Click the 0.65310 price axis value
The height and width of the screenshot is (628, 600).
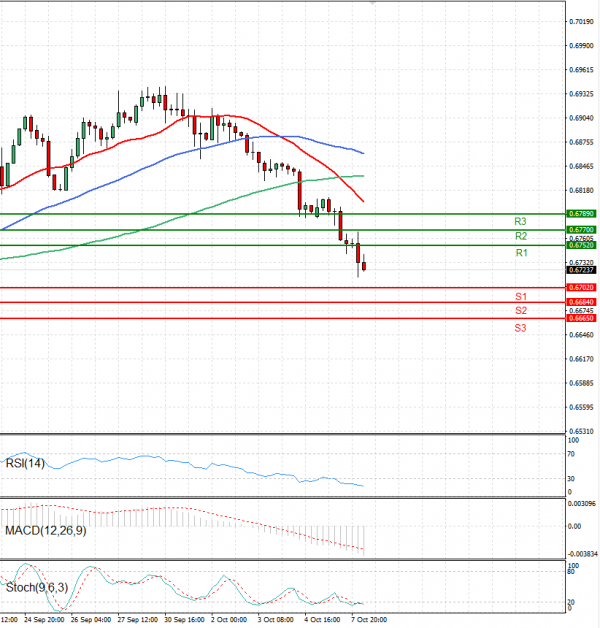point(581,431)
